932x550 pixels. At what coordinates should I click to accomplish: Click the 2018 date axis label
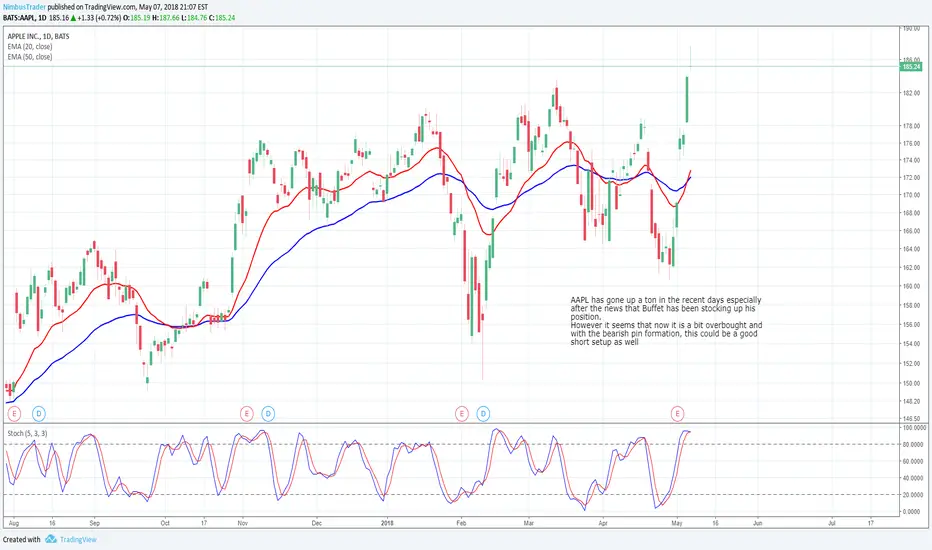tap(387, 523)
